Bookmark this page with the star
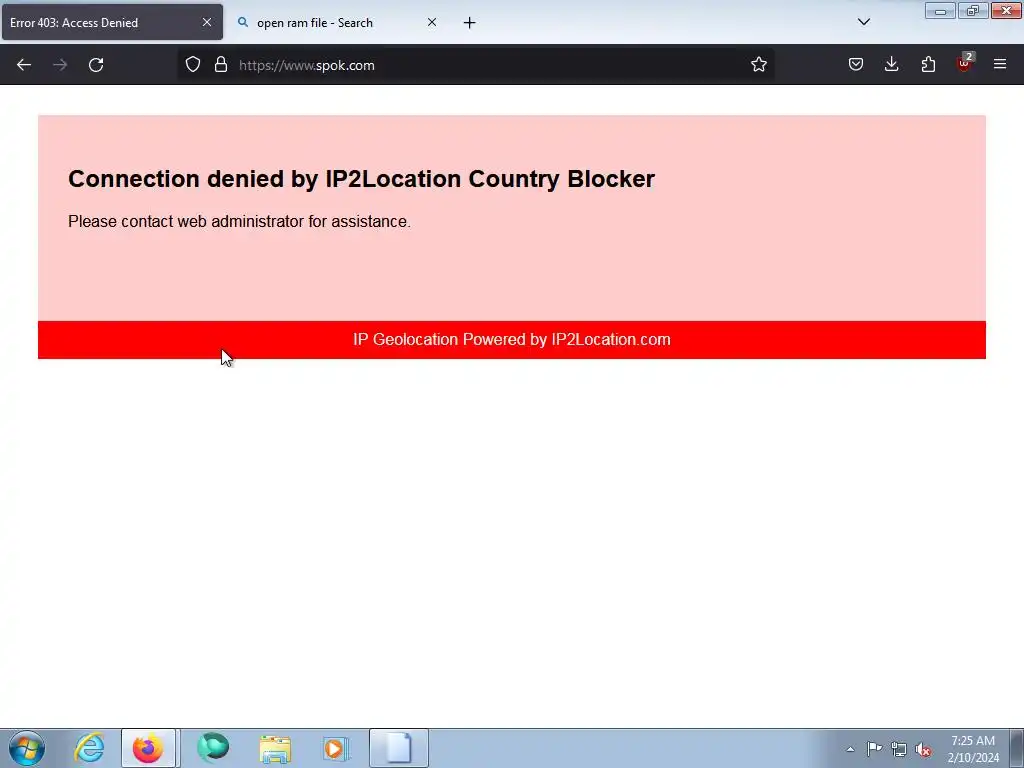 click(758, 65)
